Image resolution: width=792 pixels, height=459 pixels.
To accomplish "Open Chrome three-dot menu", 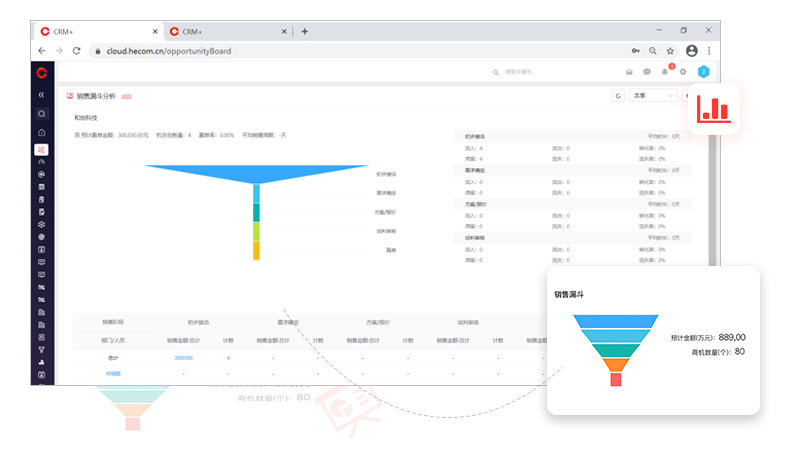I will pos(710,50).
